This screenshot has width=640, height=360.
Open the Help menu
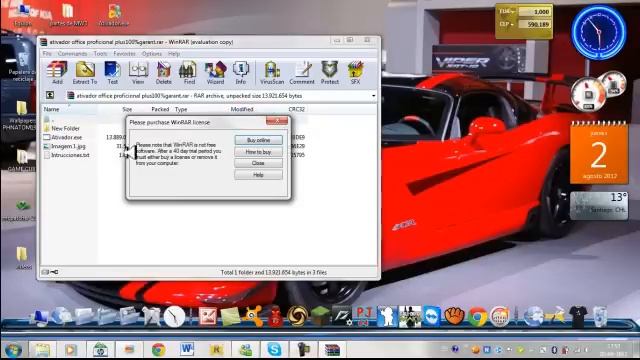(174, 53)
